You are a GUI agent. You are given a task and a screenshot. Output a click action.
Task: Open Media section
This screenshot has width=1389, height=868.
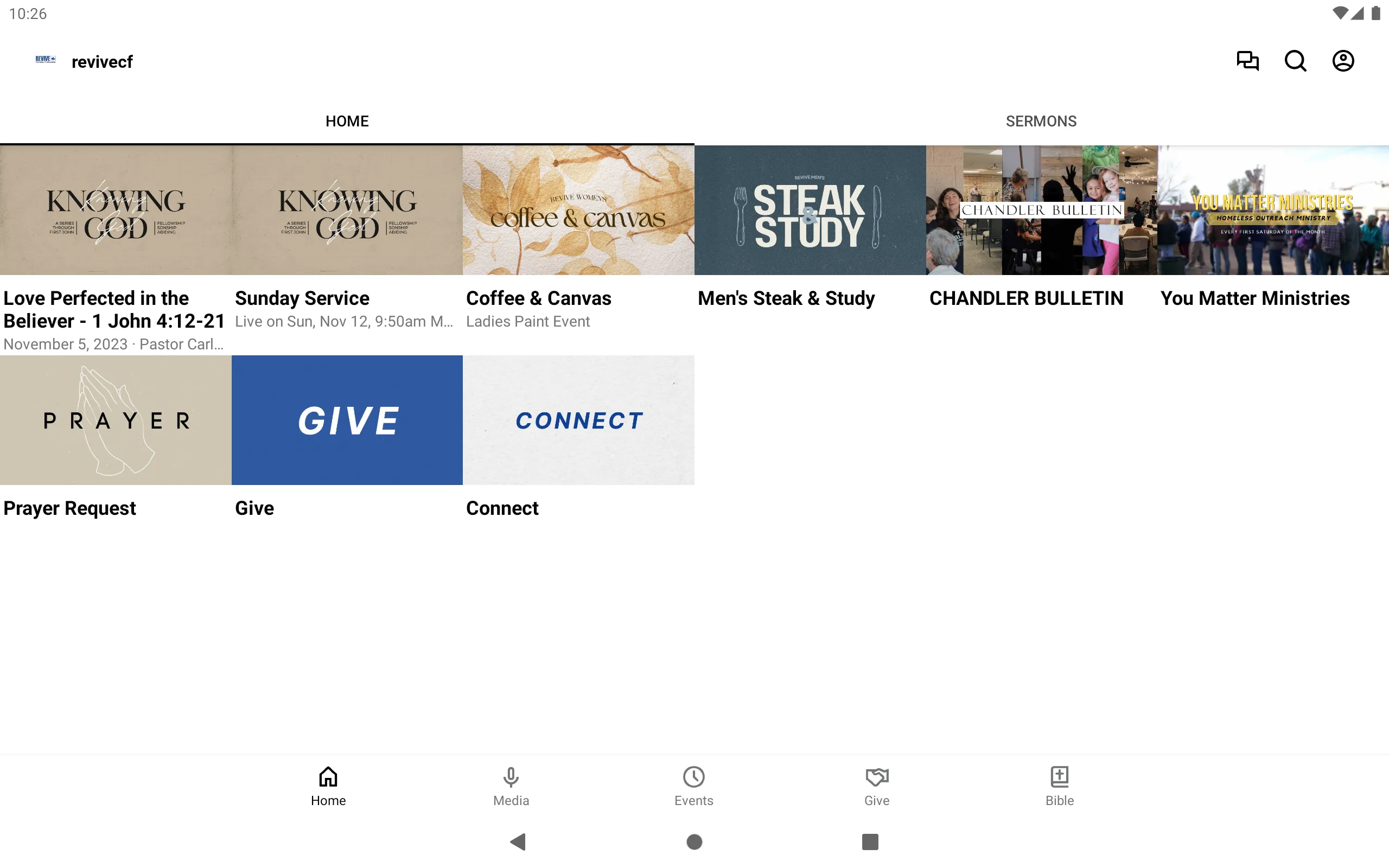click(x=511, y=785)
